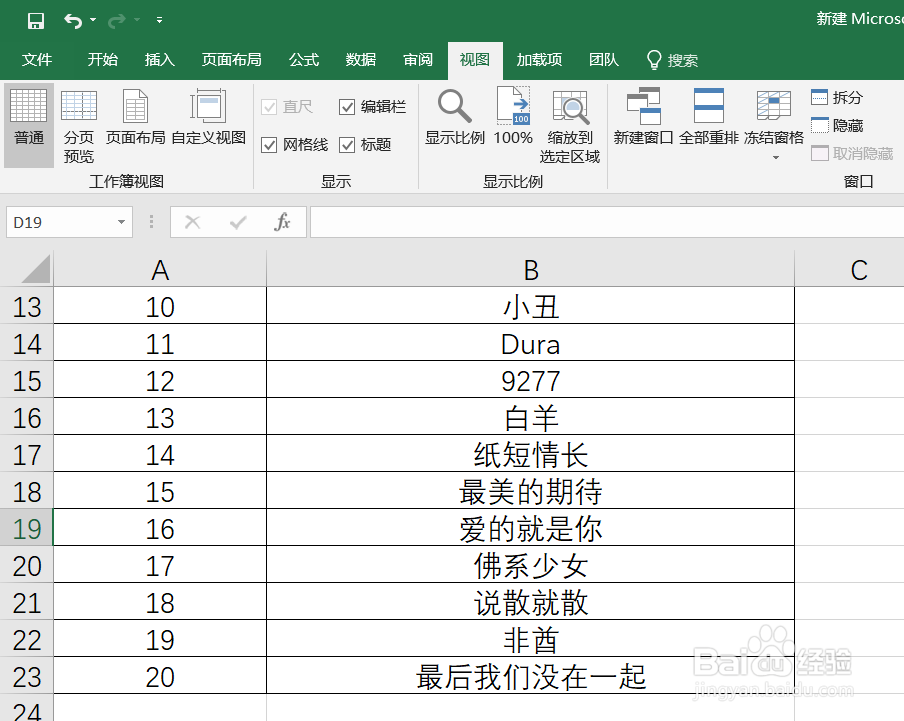Open 自定义视图 custom views

pyautogui.click(x=209, y=118)
